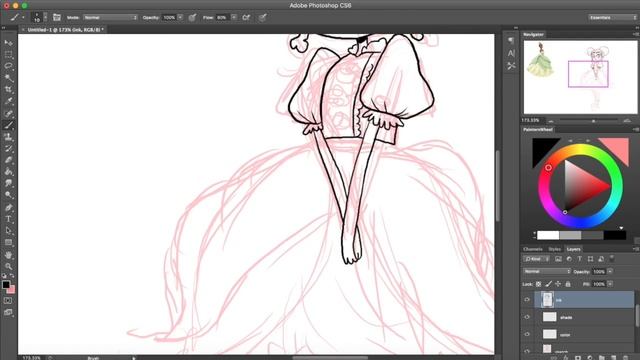Click the Navigator zoom slider

point(589,121)
